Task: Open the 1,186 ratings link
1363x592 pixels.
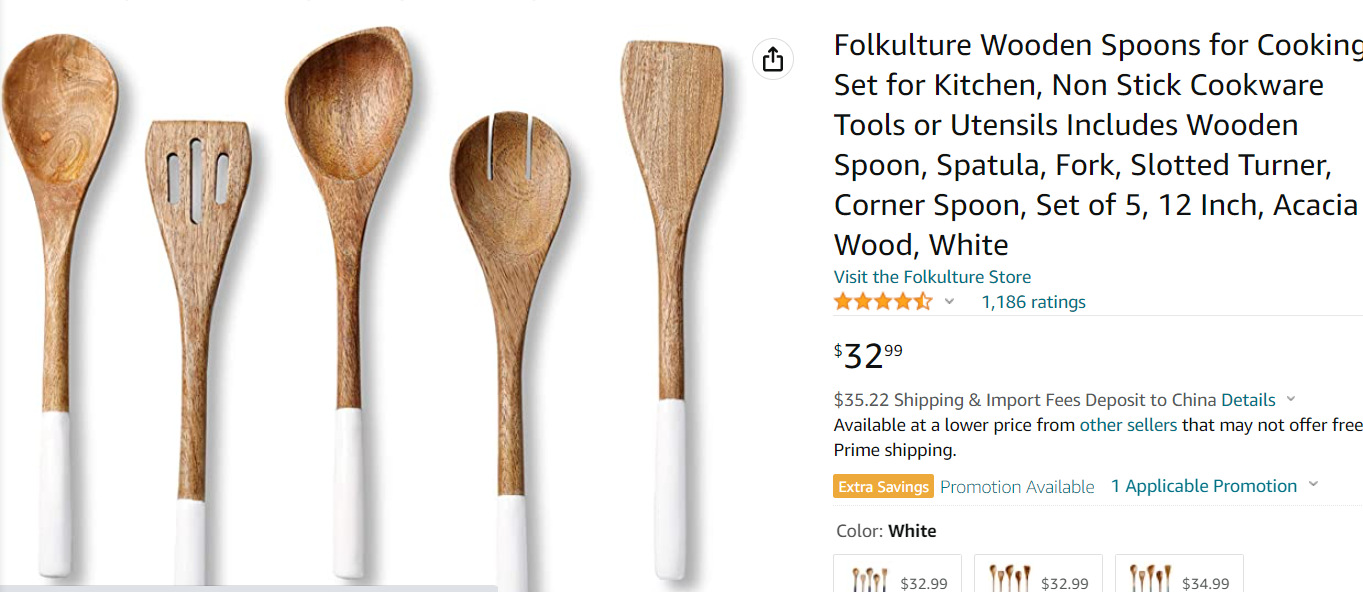Action: click(x=1033, y=302)
